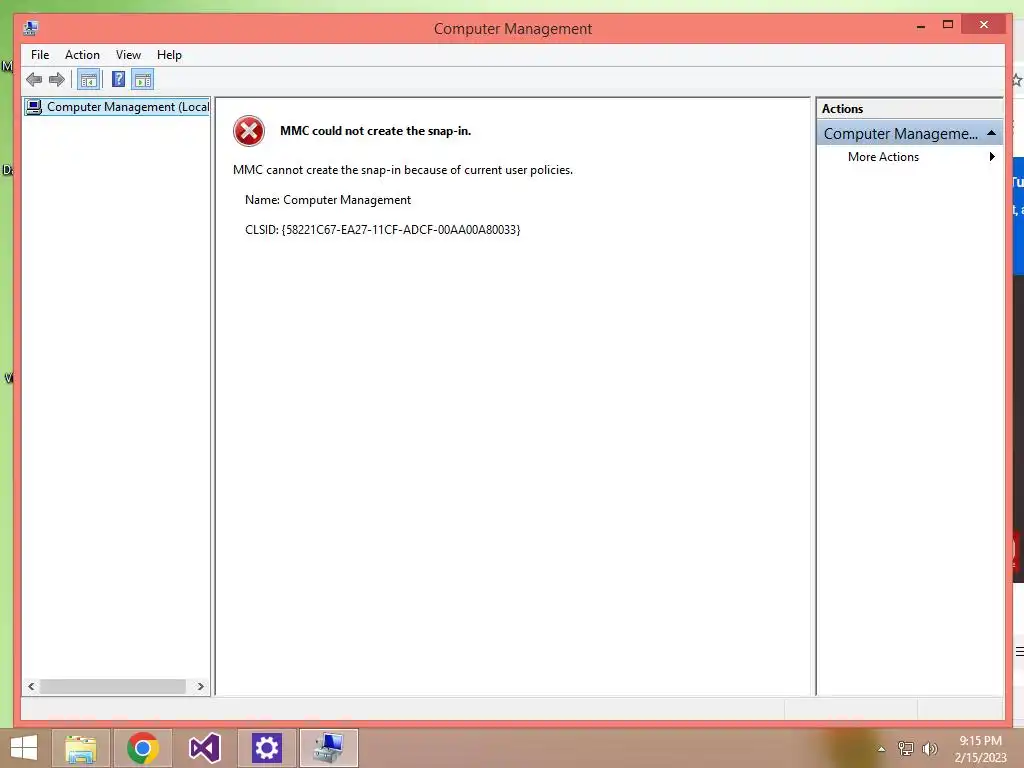Select Computer Management (Local) tree node
Image resolution: width=1024 pixels, height=768 pixels.
pyautogui.click(x=118, y=106)
